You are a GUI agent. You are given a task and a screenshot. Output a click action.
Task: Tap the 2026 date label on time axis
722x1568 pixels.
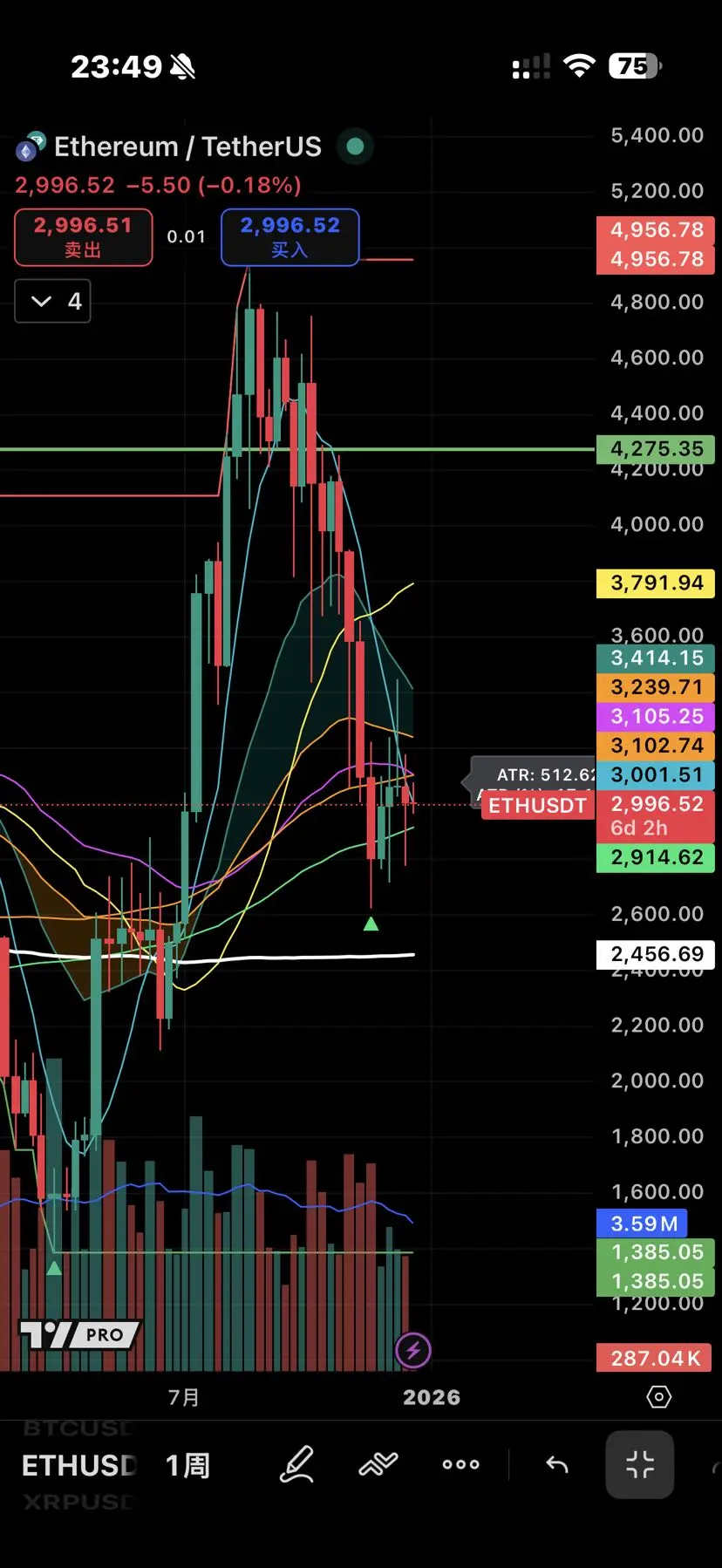point(432,1397)
